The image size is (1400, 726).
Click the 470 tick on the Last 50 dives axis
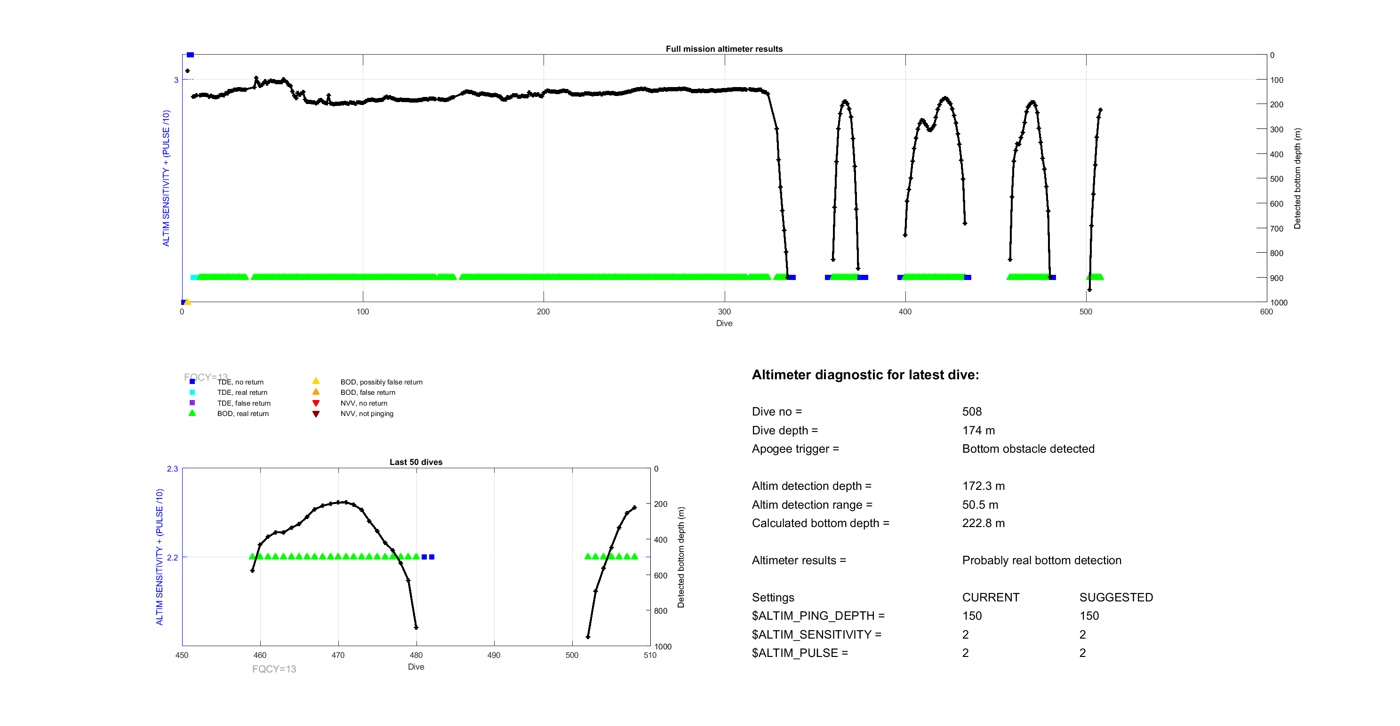338,656
